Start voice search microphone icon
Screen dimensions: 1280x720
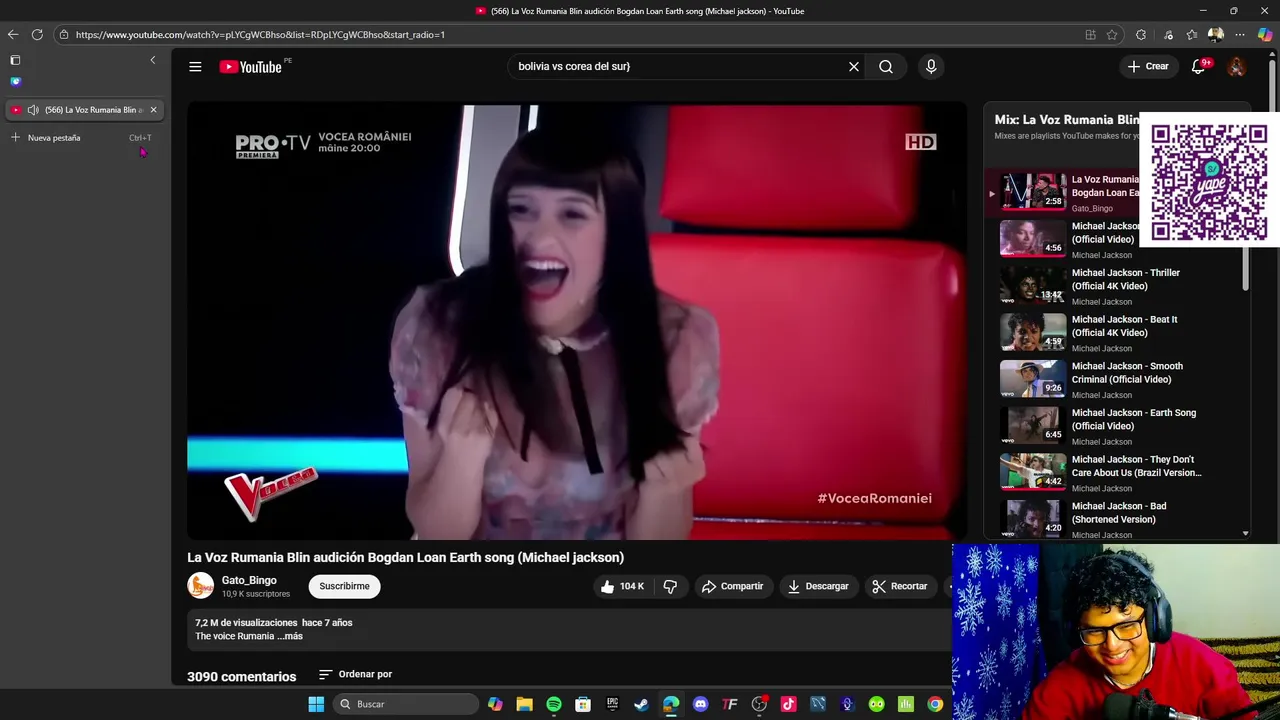click(x=931, y=66)
